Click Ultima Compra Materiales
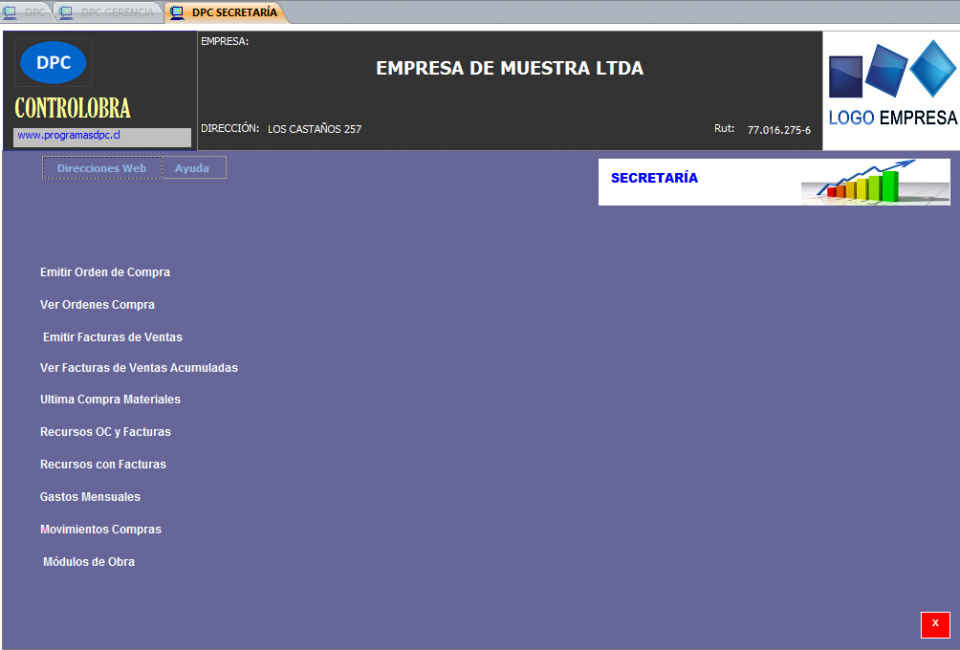Image resolution: width=960 pixels, height=650 pixels. (110, 399)
